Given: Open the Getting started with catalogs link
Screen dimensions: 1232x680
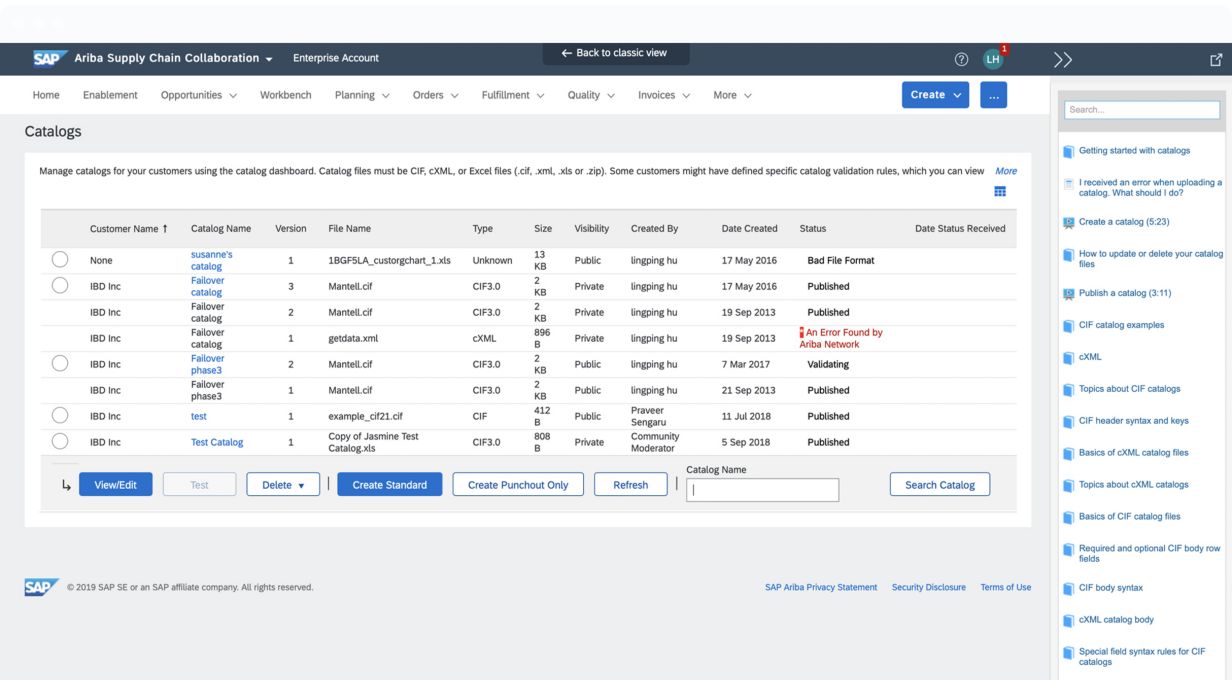Looking at the screenshot, I should [1134, 151].
